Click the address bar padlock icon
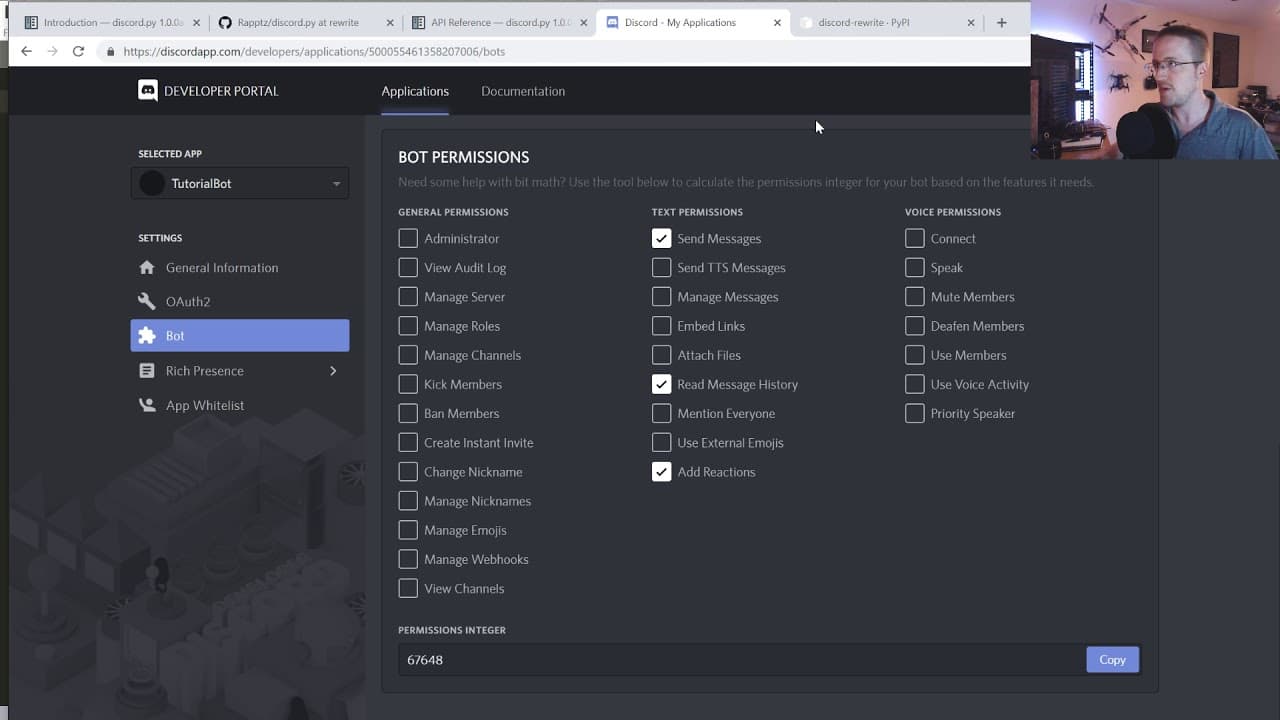The width and height of the screenshot is (1280, 720). [x=110, y=51]
